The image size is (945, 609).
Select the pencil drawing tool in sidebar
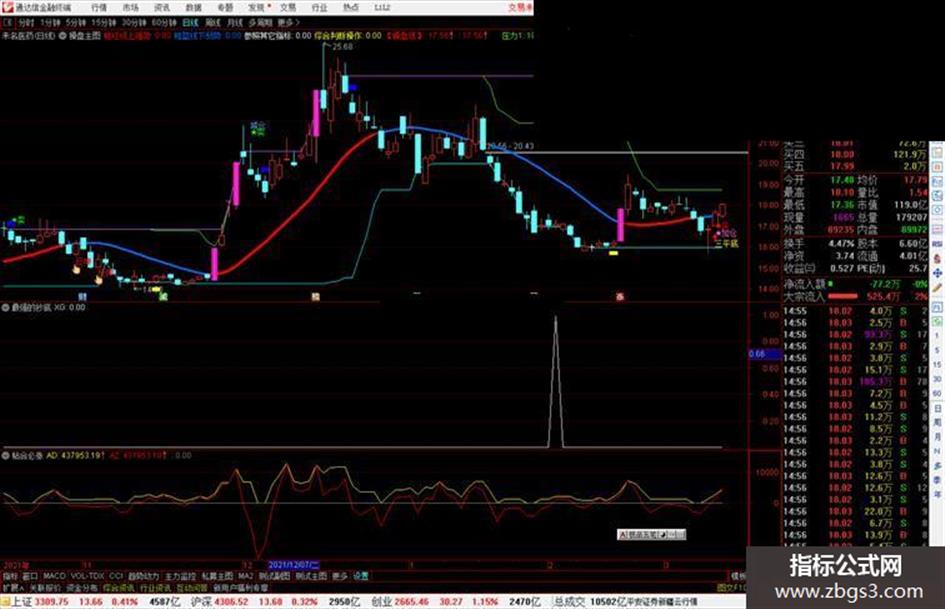click(937, 288)
